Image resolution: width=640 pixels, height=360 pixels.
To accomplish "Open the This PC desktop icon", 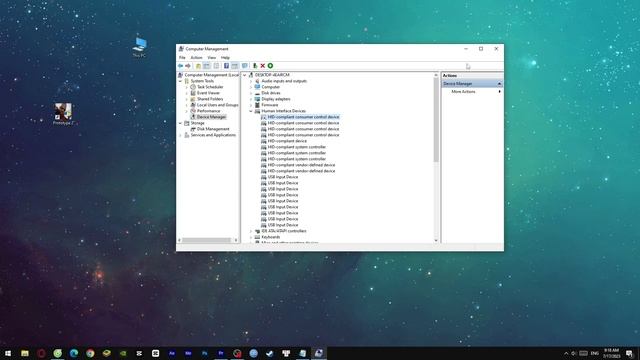I will coord(140,47).
